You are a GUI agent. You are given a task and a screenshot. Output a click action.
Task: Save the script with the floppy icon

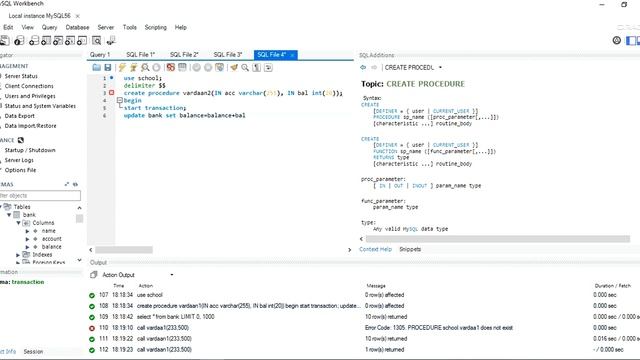(108, 67)
